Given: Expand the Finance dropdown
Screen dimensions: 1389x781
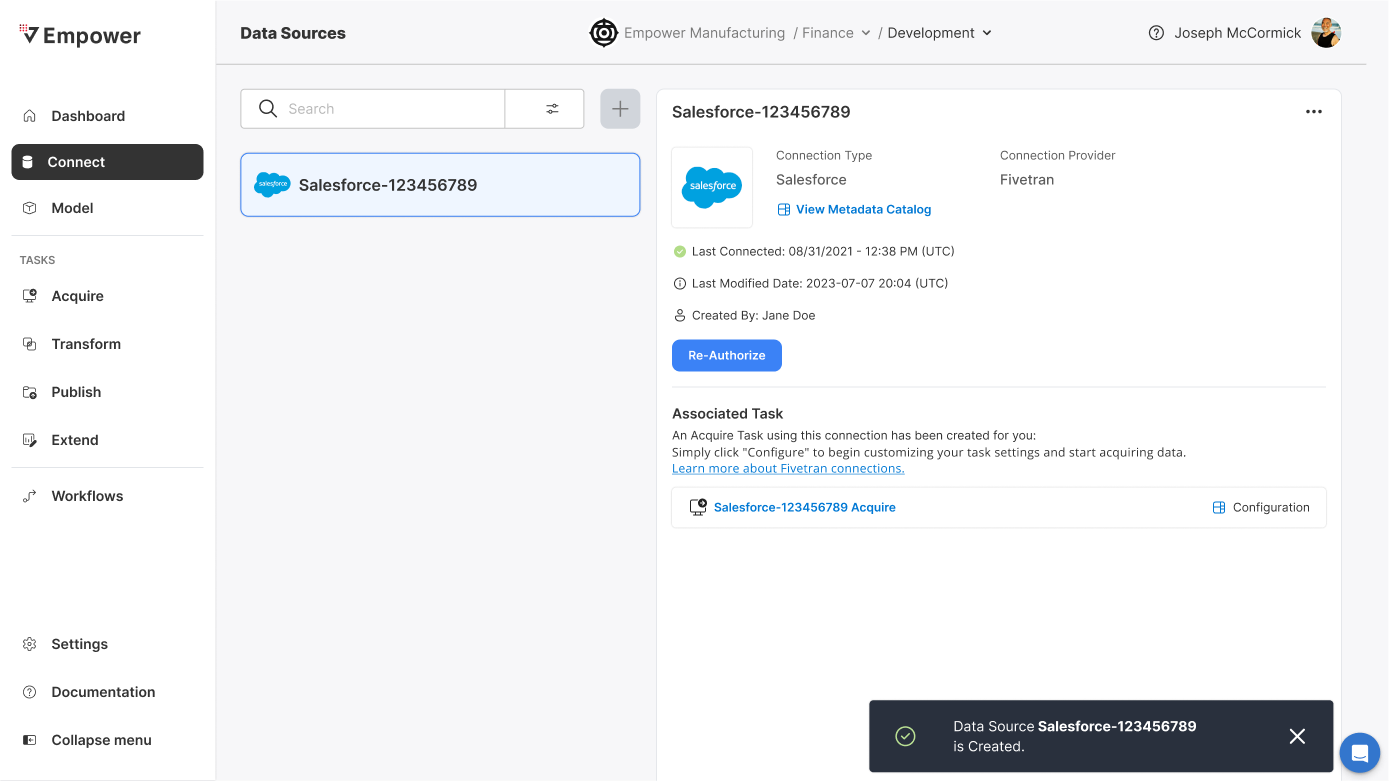Looking at the screenshot, I should tap(837, 33).
